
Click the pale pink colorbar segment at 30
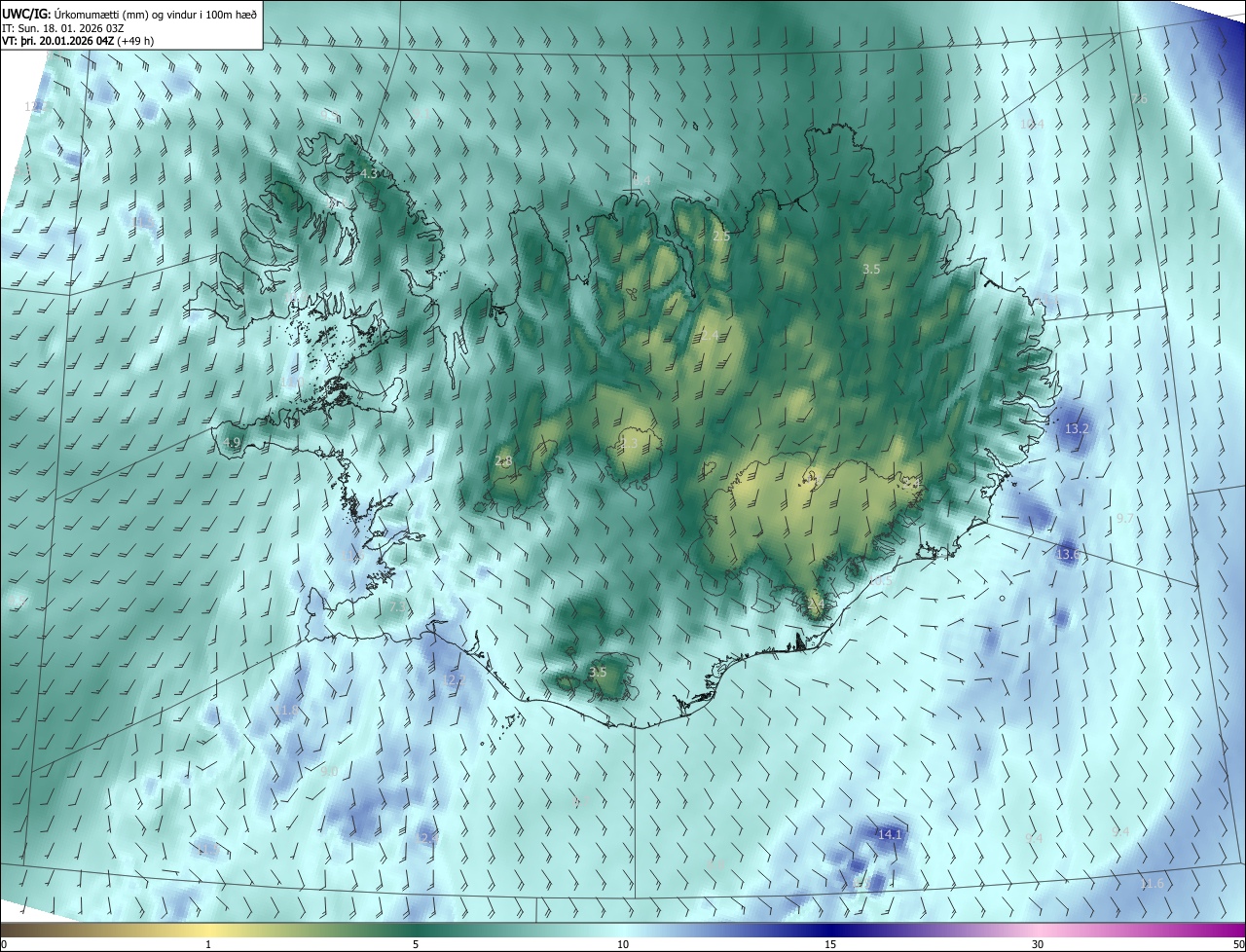point(1038,931)
